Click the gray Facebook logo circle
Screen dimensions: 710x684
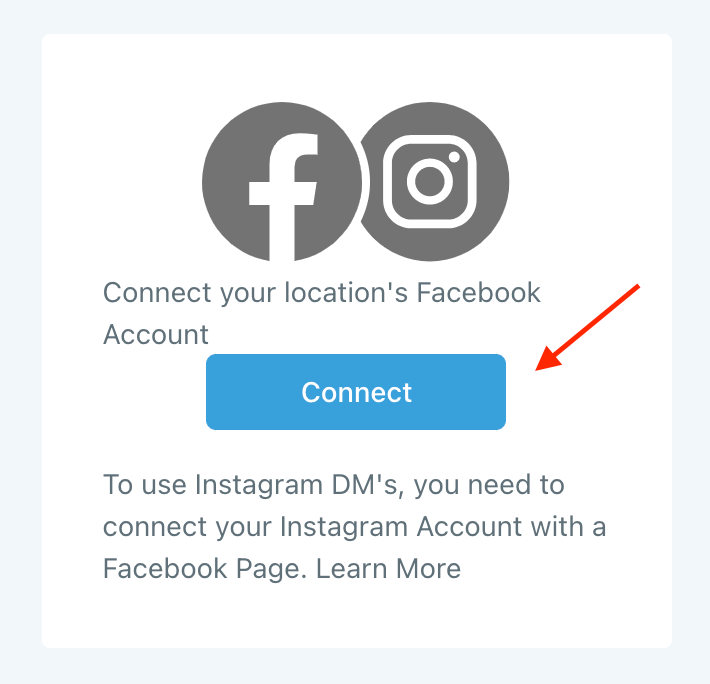pos(282,182)
